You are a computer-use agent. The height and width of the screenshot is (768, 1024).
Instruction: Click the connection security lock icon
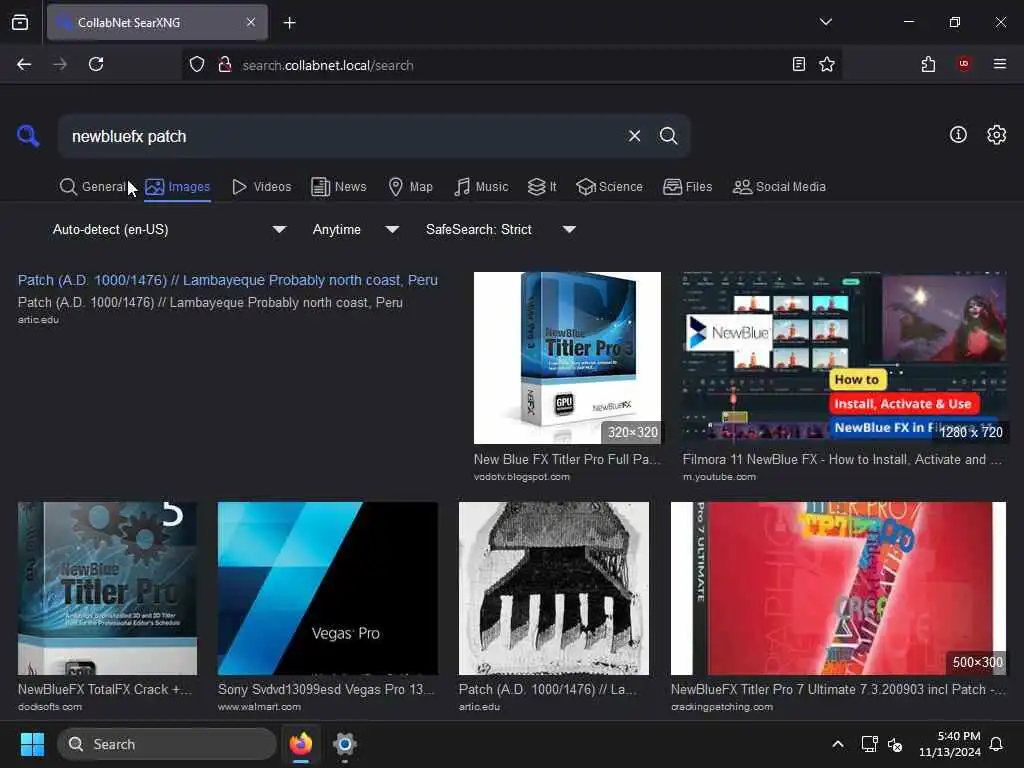point(225,65)
